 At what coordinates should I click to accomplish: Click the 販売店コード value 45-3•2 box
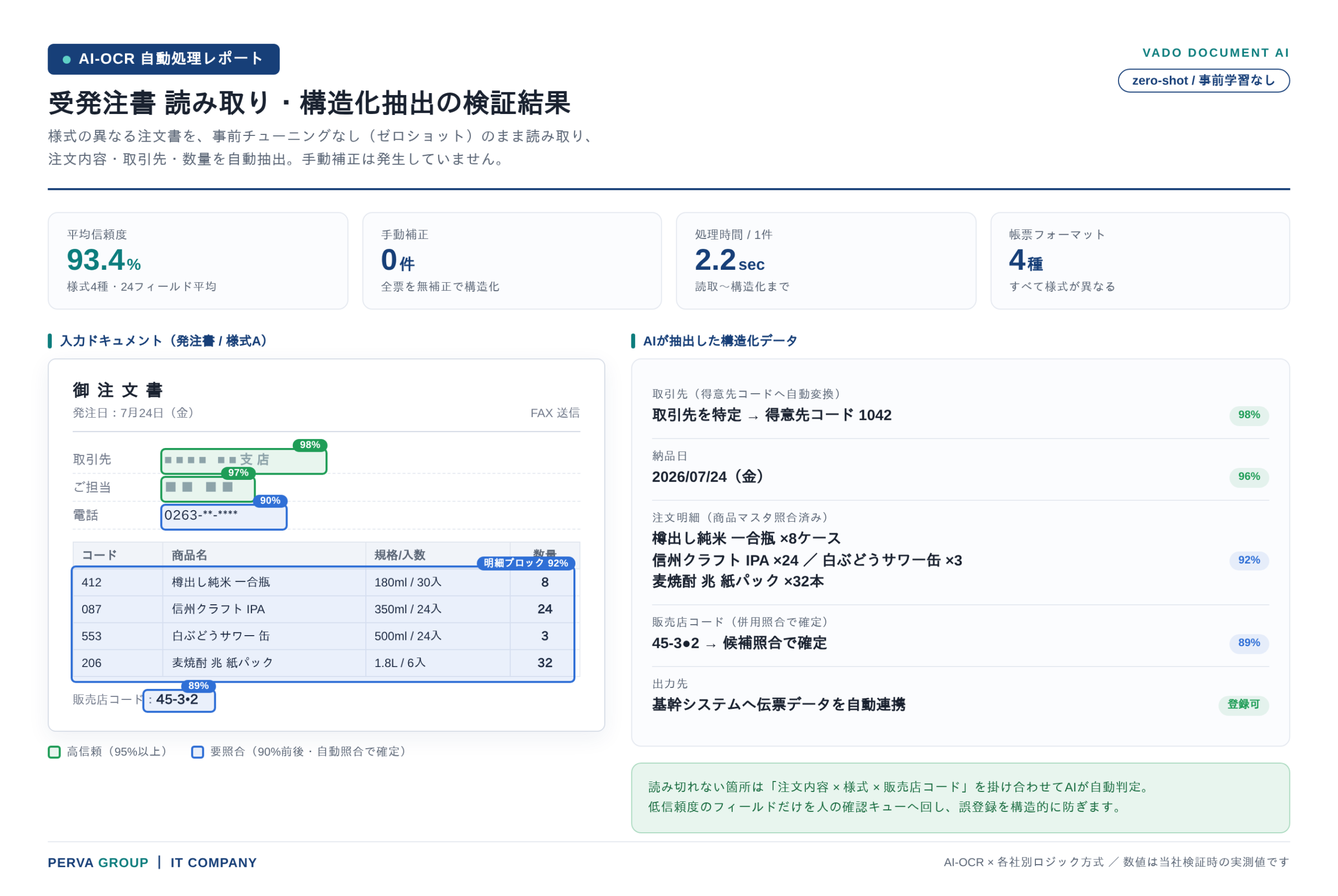coord(179,700)
